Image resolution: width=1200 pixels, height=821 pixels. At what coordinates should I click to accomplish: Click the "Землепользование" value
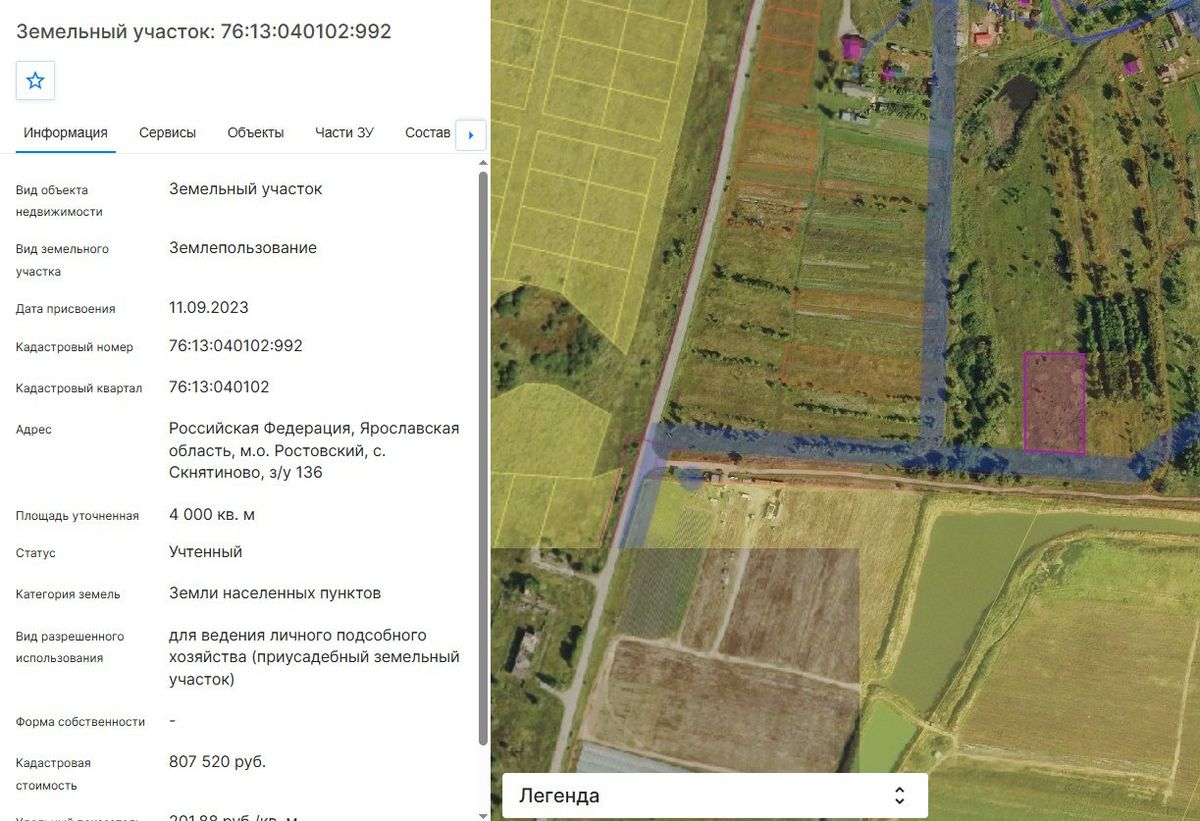click(x=243, y=248)
